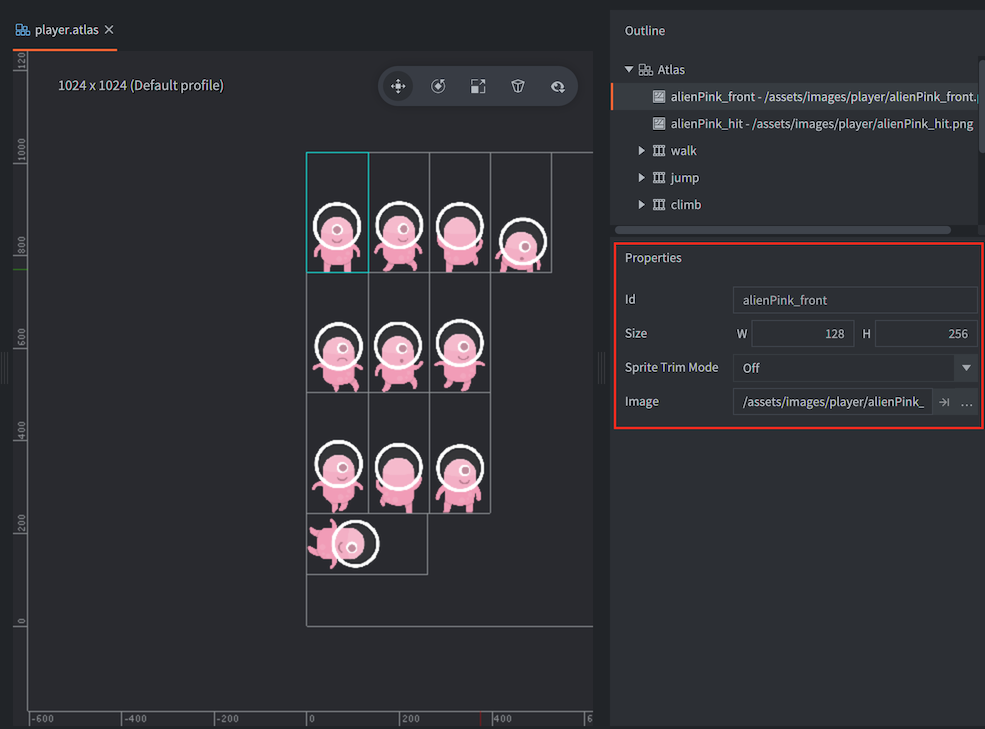This screenshot has height=729, width=985.
Task: Click the Size height field
Action: click(925, 334)
